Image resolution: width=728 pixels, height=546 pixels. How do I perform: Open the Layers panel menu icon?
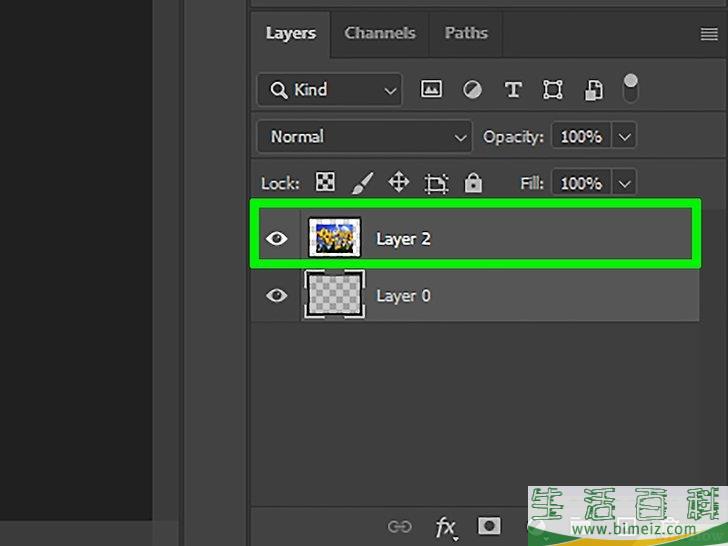click(709, 34)
